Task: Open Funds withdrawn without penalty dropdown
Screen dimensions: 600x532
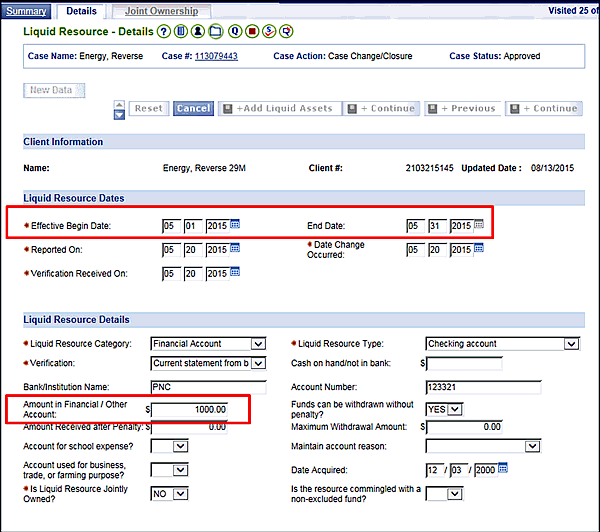Action: 456,408
